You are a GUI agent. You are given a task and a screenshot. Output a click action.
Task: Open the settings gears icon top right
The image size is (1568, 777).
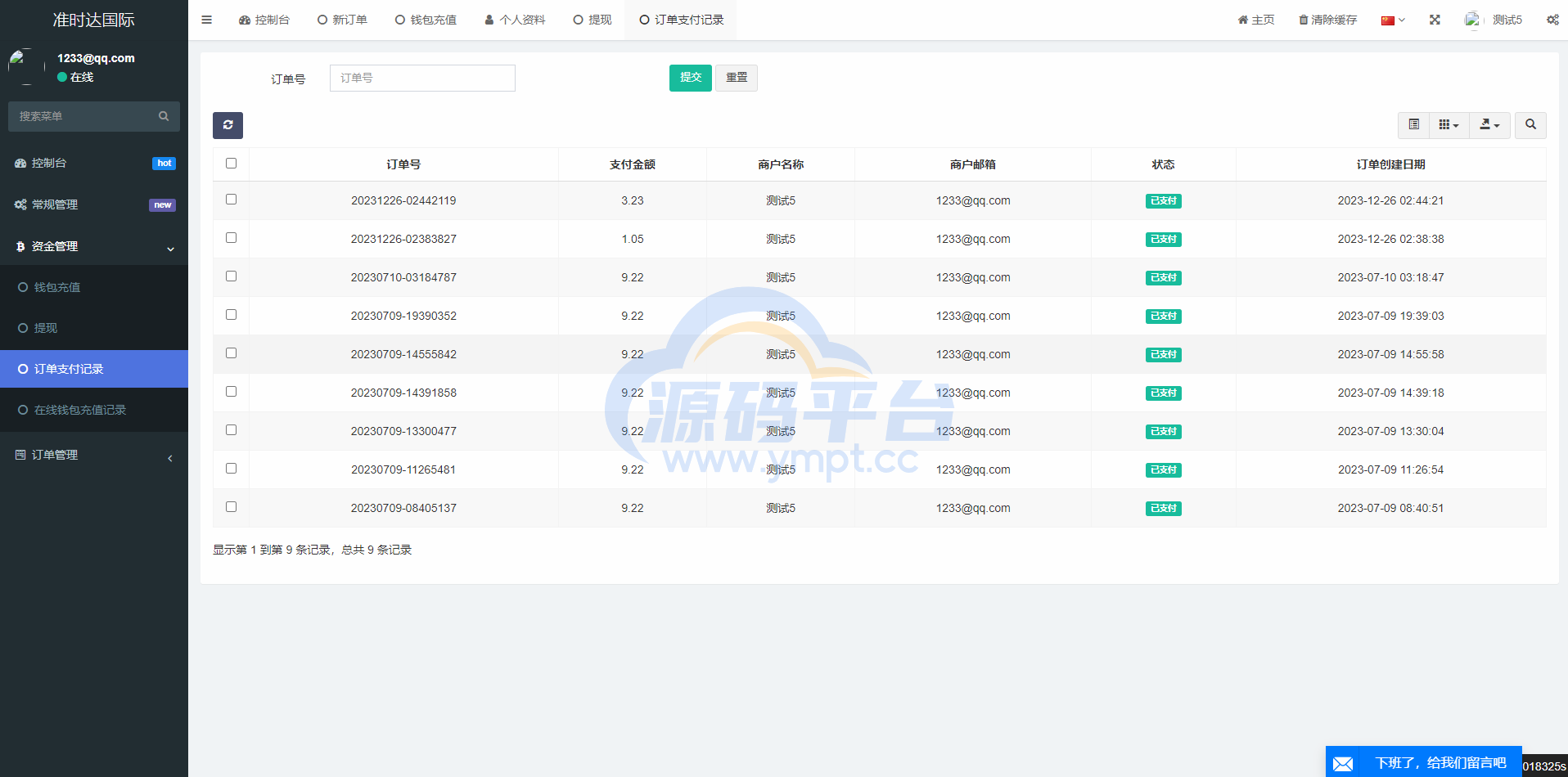tap(1552, 20)
